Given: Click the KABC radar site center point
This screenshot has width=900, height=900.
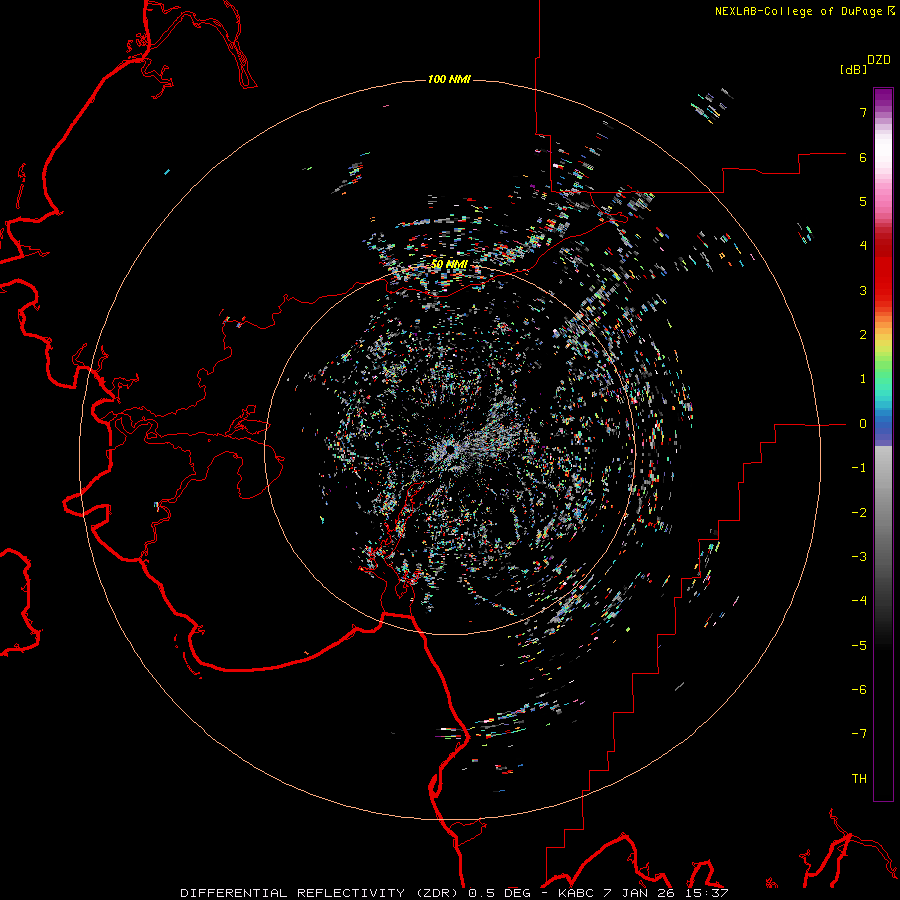Looking at the screenshot, I should coord(450,449).
